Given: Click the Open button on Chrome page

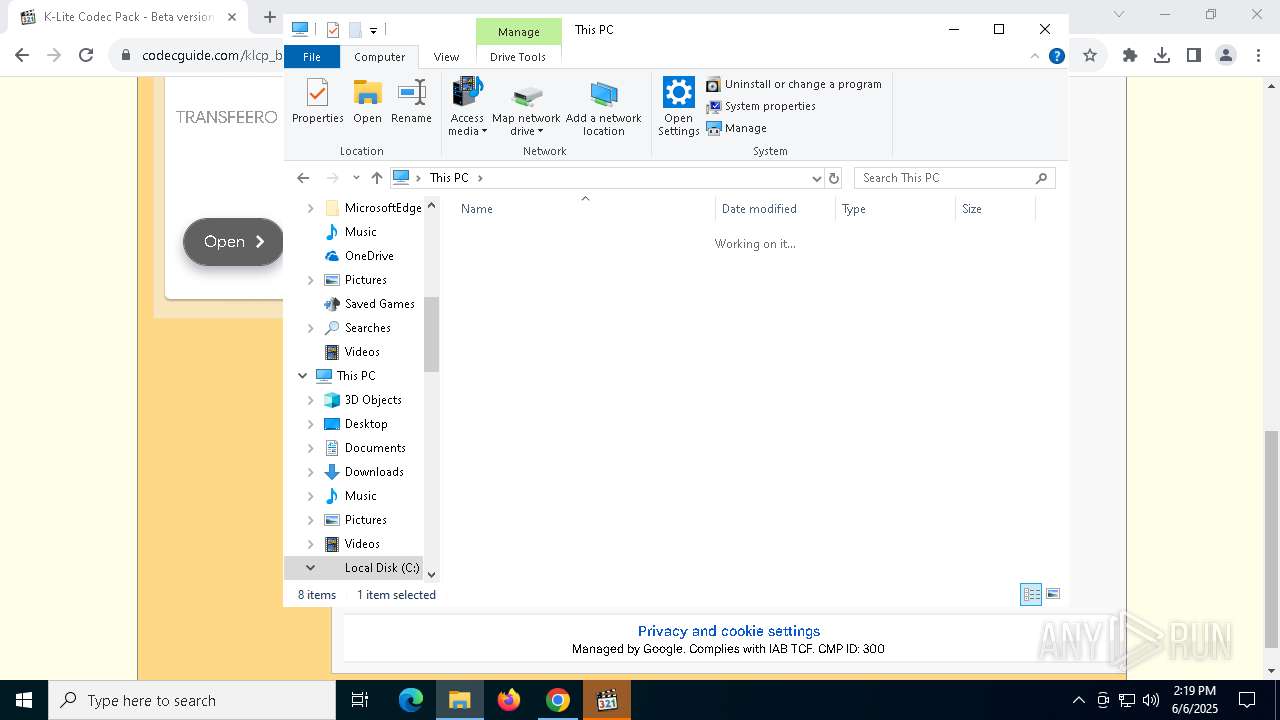Looking at the screenshot, I should click(233, 242).
